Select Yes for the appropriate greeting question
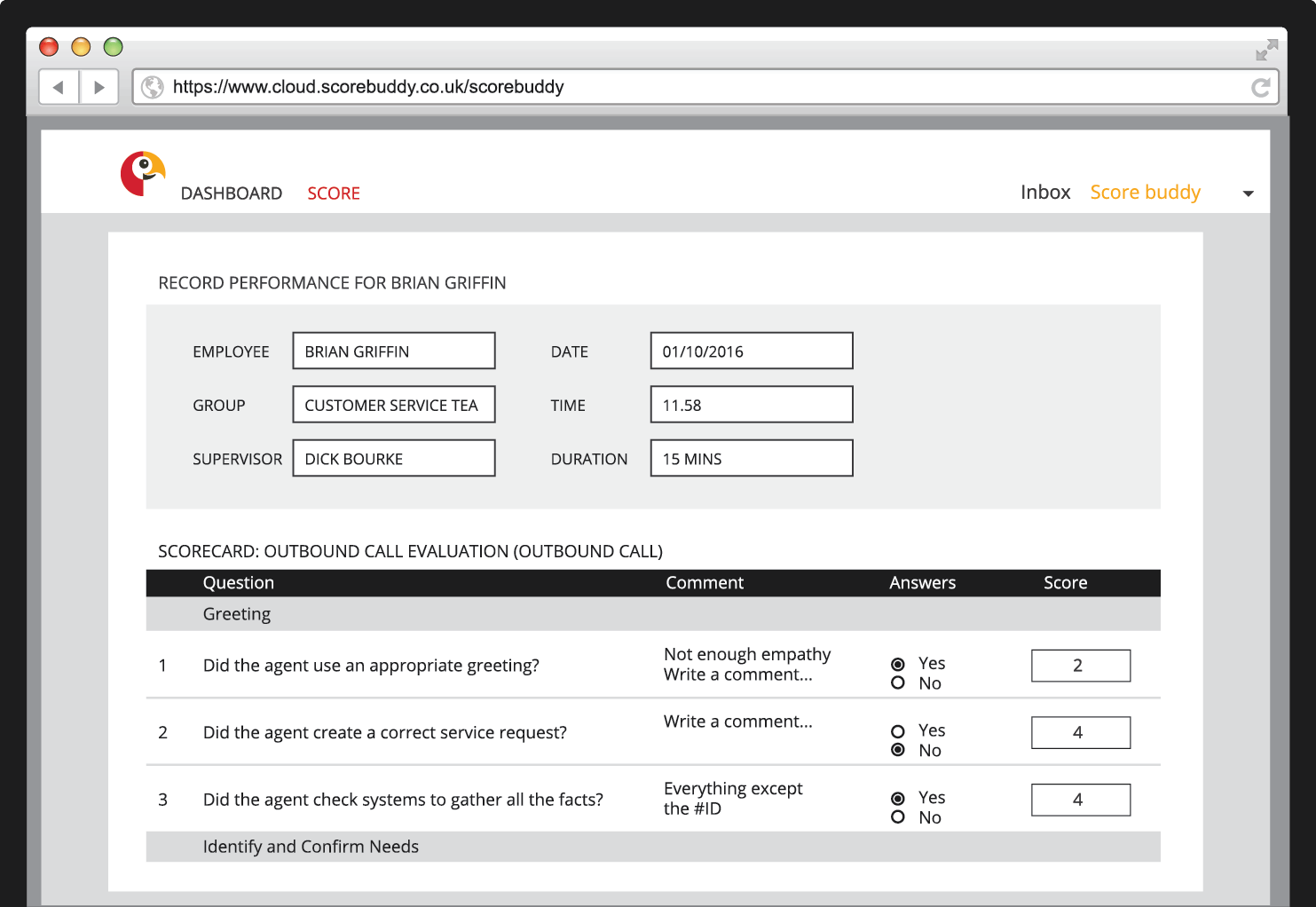1316x907 pixels. pyautogui.click(x=898, y=664)
